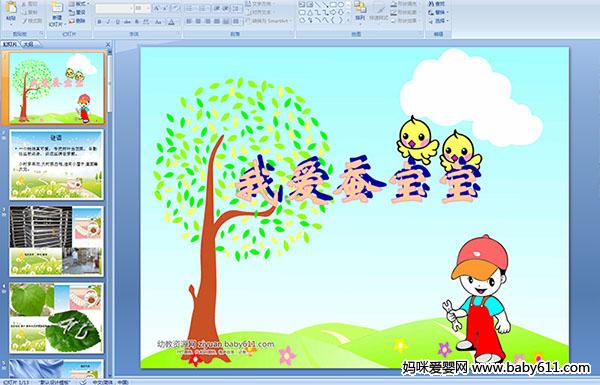
Task: Expand the slide Layout dropdown
Action: pos(78,4)
